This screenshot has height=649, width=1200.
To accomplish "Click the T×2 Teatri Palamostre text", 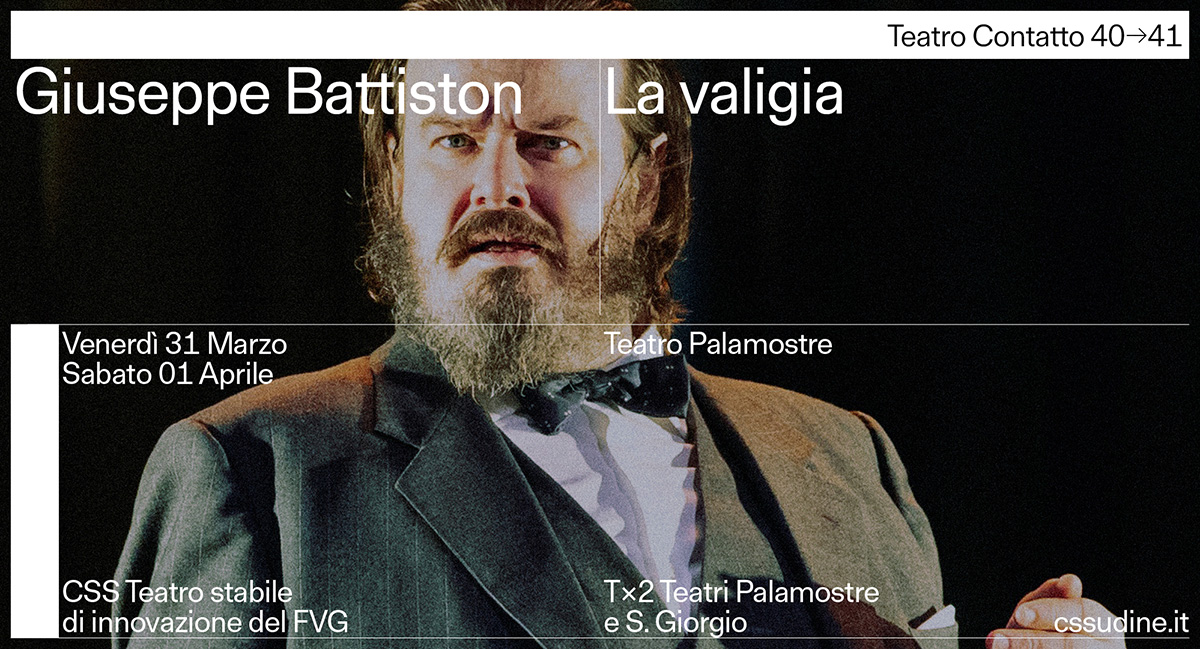I will click(742, 592).
